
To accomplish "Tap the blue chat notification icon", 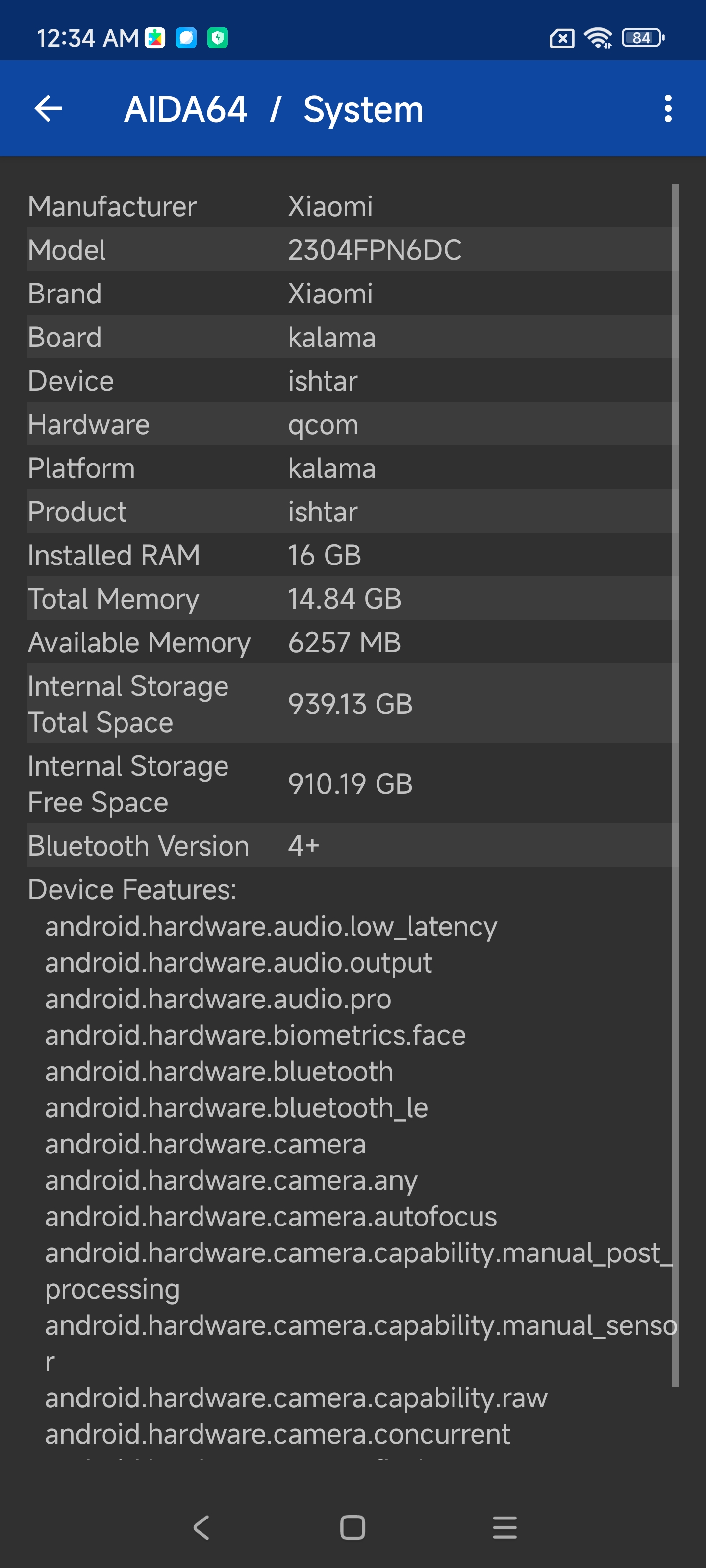I will click(186, 38).
